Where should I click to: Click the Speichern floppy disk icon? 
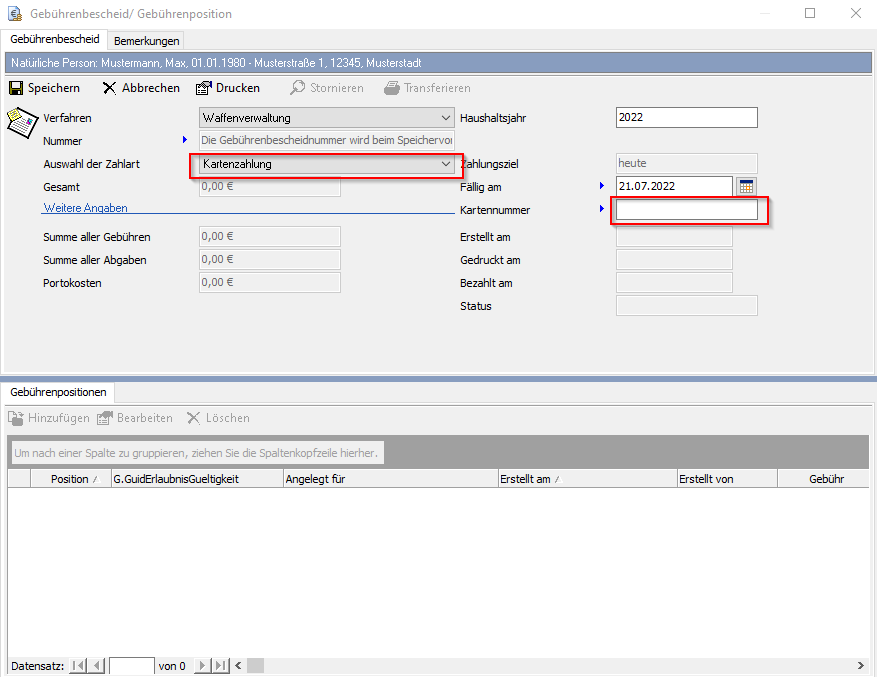click(16, 88)
